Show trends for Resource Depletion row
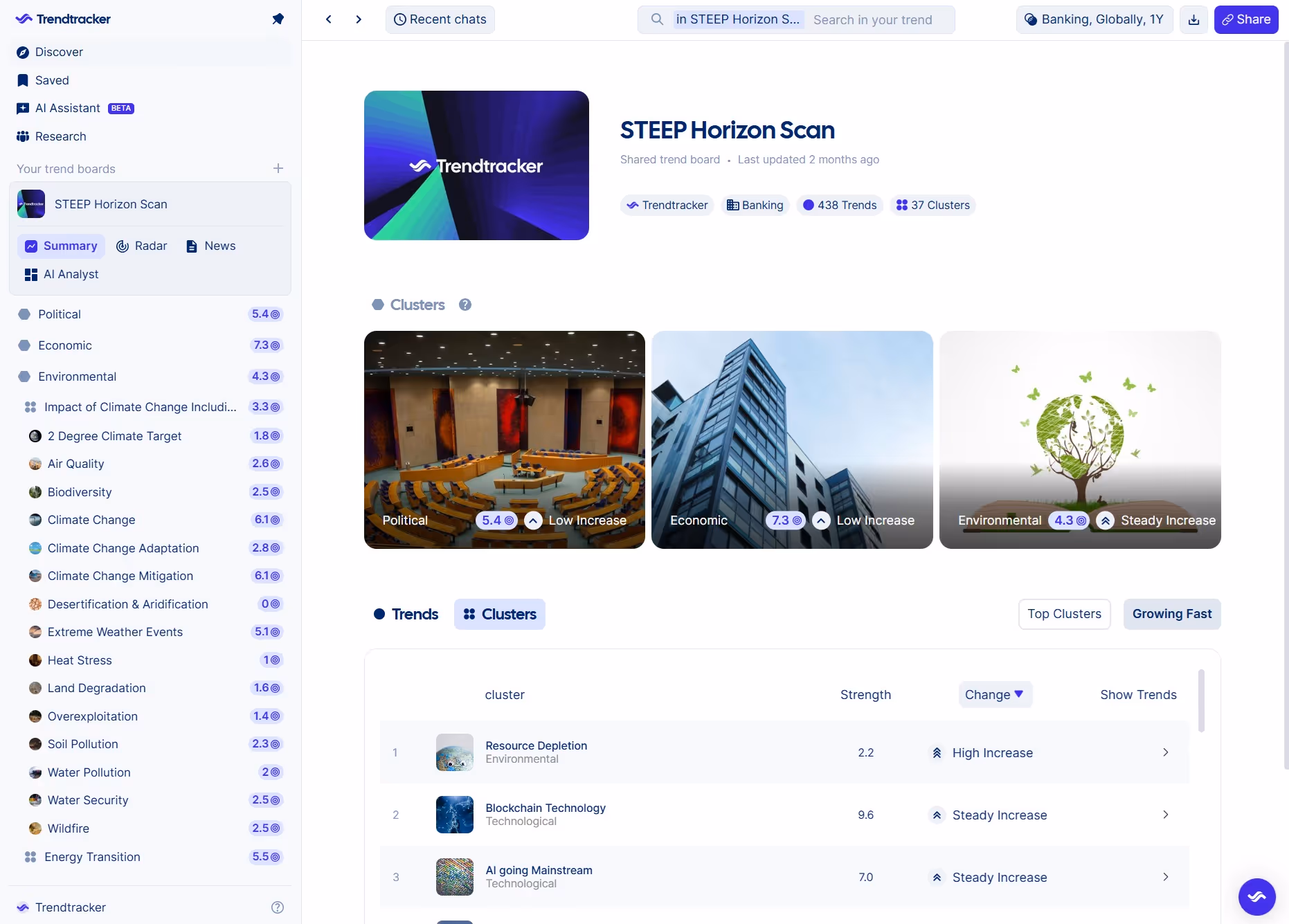Viewport: 1289px width, 924px height. (1166, 752)
